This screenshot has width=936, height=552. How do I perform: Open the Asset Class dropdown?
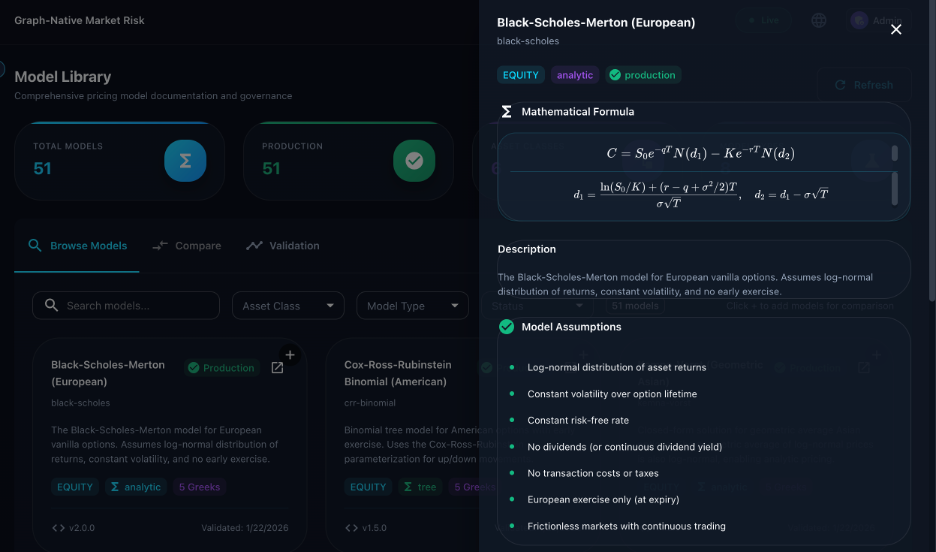click(288, 306)
